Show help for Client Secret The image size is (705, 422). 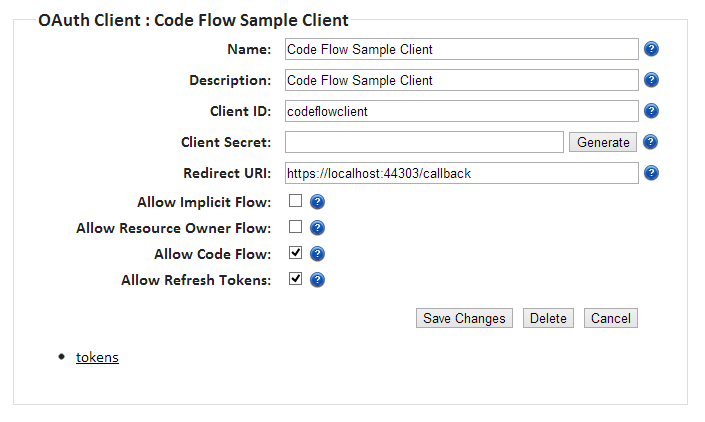[x=651, y=142]
